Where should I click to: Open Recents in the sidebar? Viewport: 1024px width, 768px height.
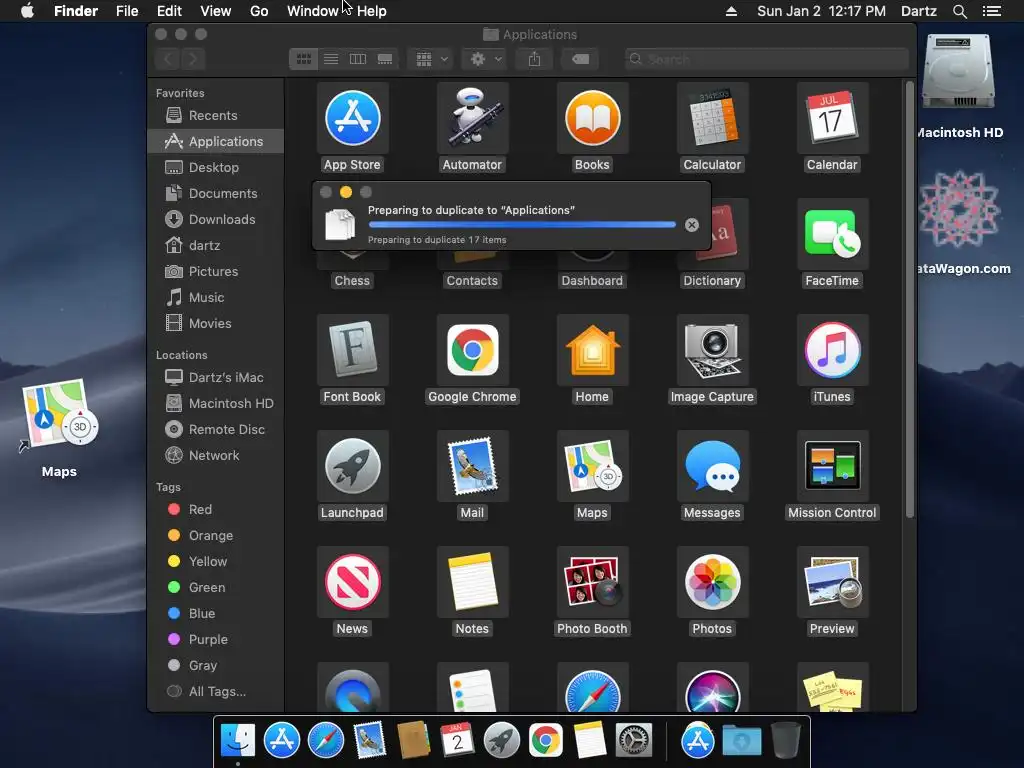click(216, 116)
